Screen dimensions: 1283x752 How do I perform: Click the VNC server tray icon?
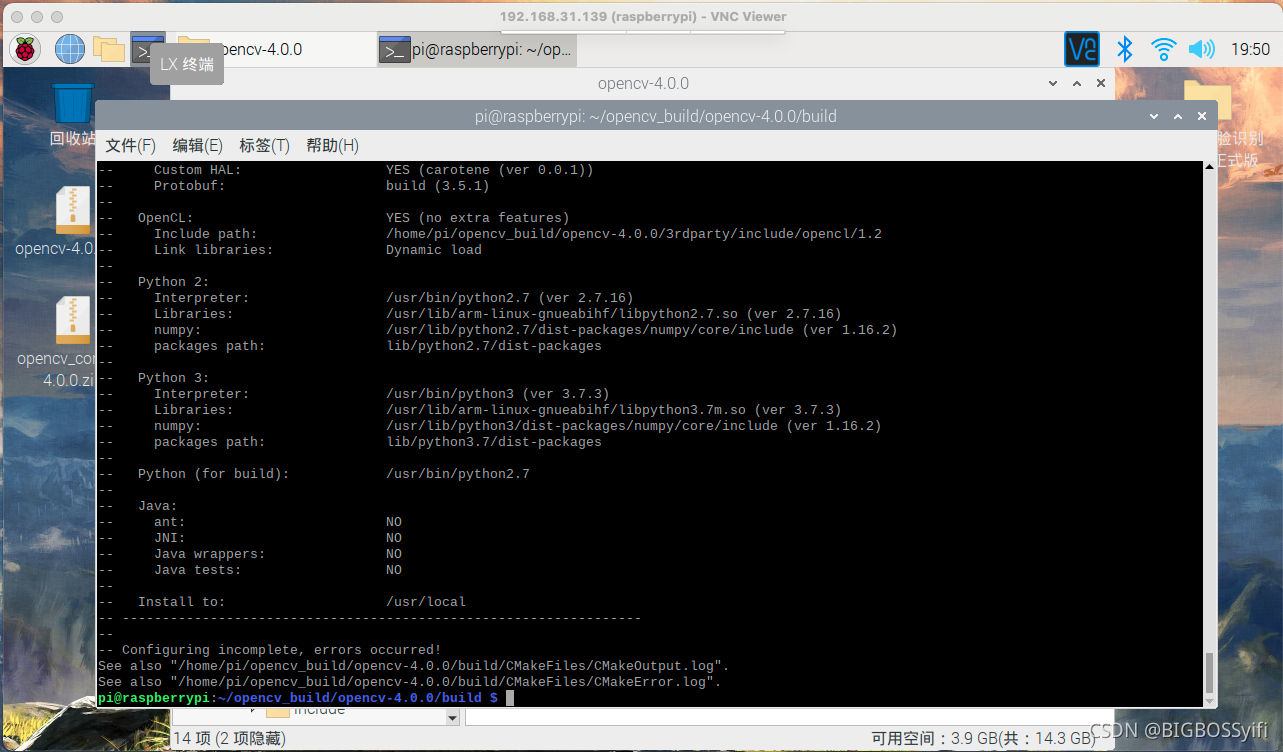tap(1082, 49)
